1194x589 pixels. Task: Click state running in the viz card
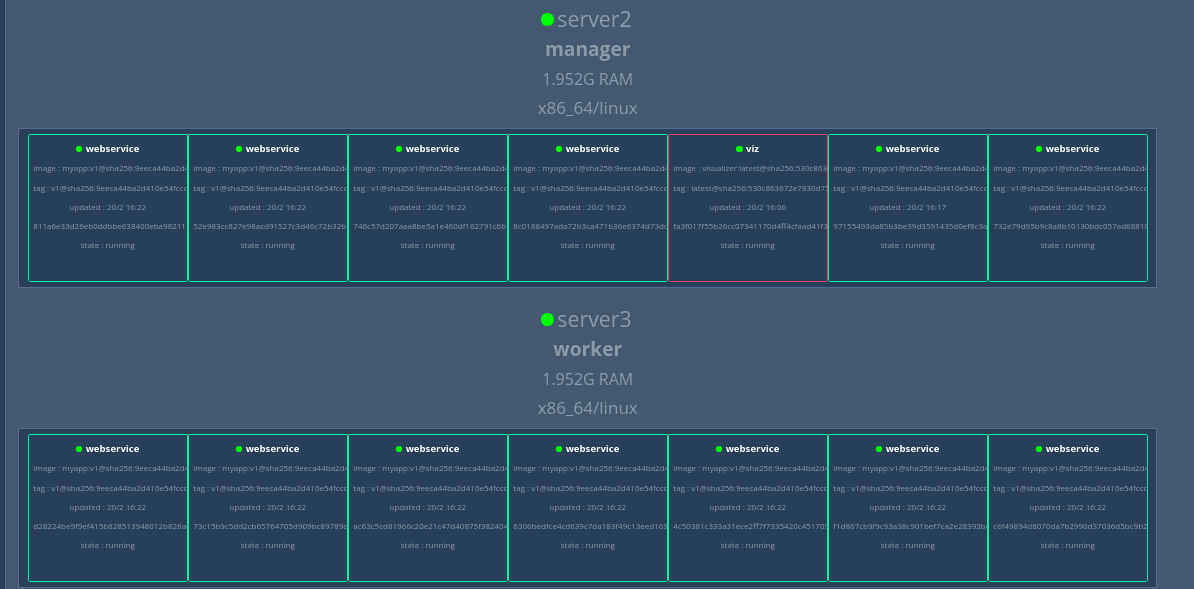[x=748, y=245]
